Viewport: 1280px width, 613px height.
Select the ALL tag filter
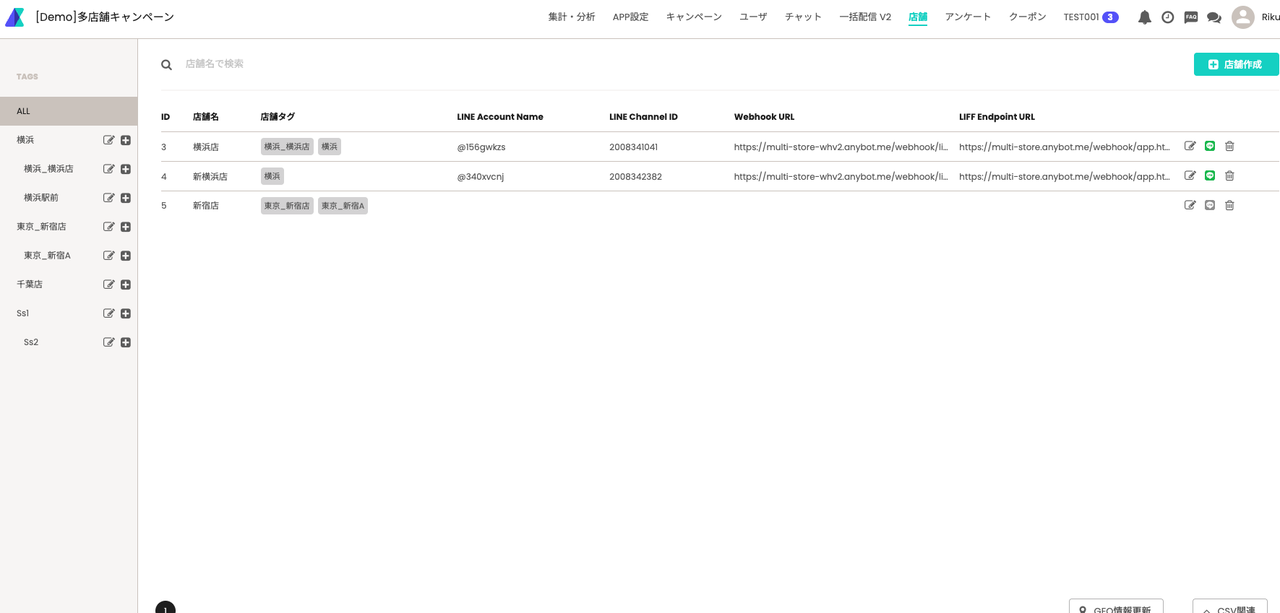click(x=68, y=111)
